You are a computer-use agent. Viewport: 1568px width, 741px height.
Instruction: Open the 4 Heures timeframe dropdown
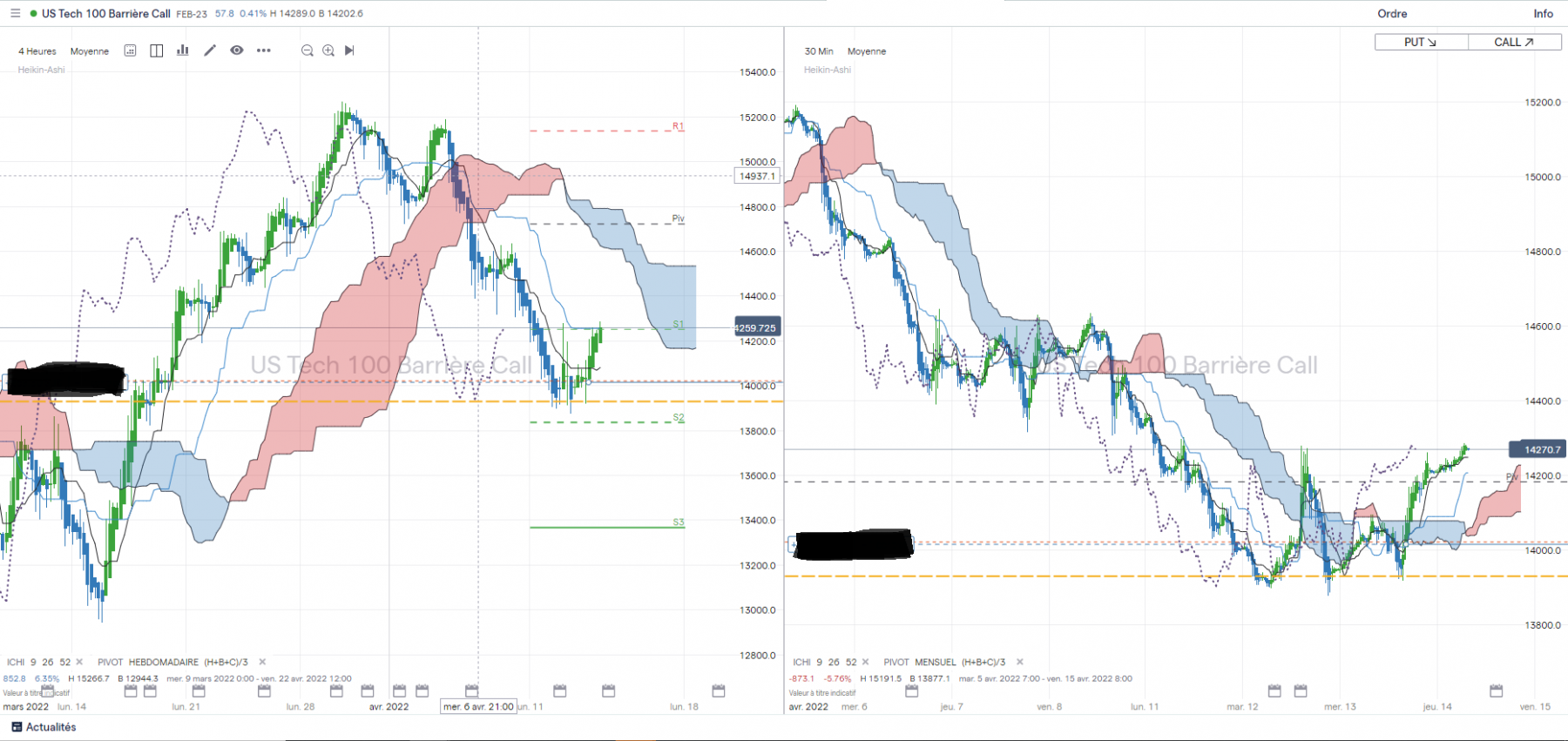pos(37,51)
